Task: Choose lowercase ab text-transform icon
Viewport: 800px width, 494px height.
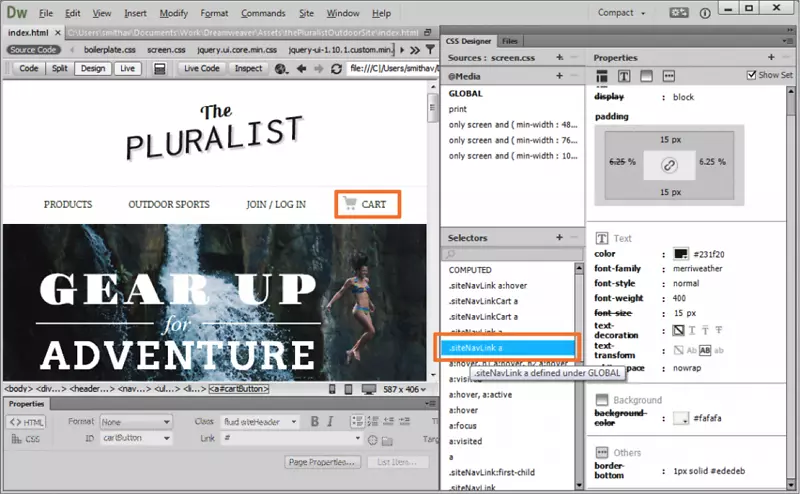Action: point(718,350)
